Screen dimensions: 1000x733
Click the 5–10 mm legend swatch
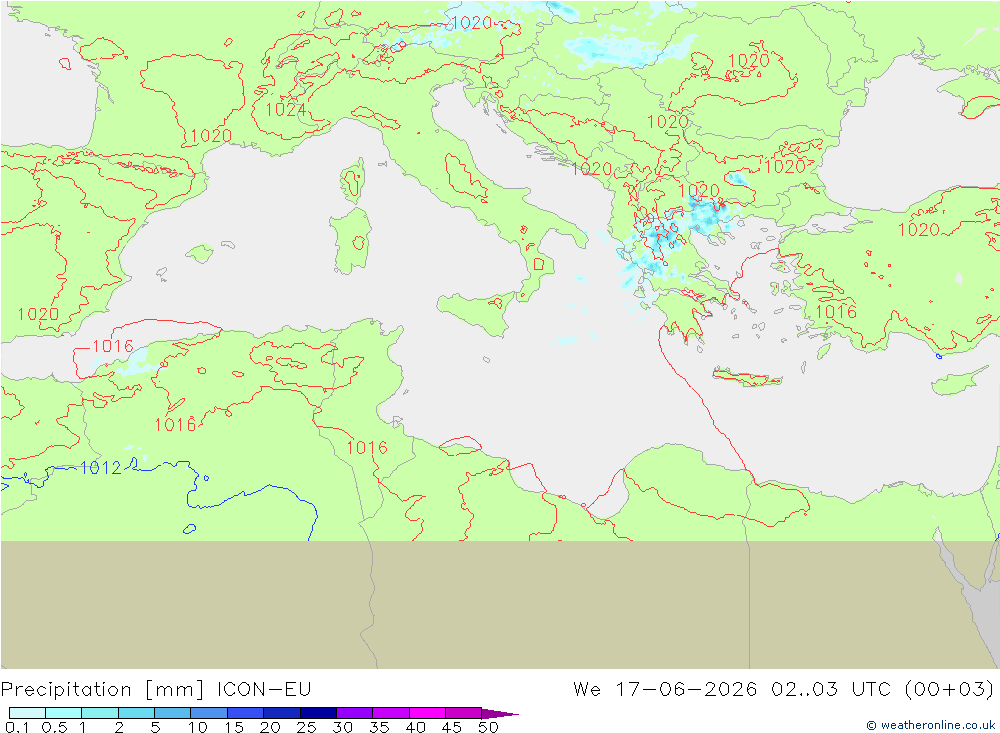172,713
